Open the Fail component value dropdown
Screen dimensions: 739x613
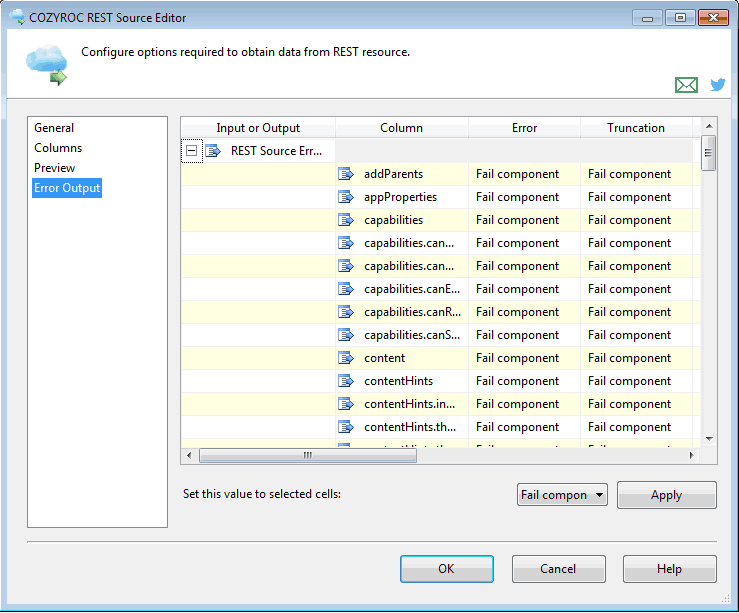coord(562,495)
